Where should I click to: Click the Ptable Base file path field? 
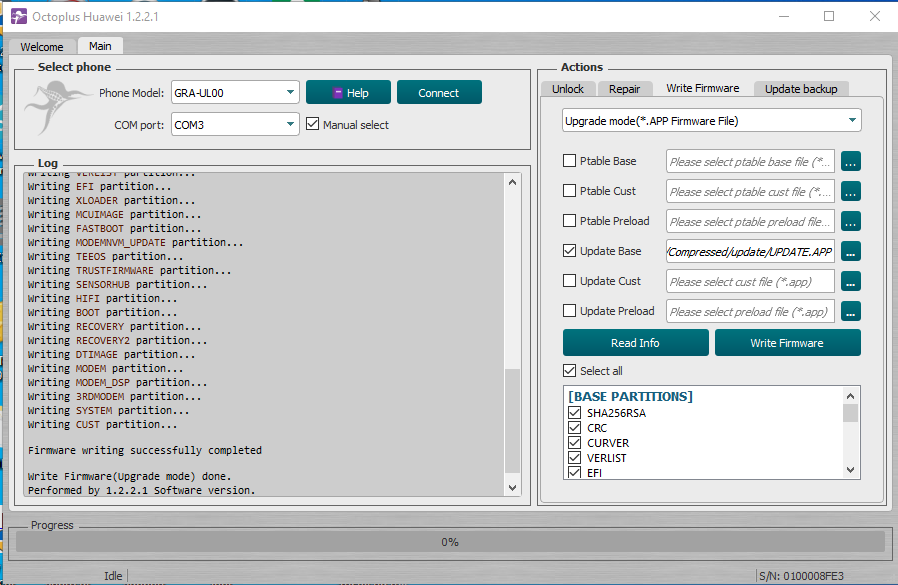tap(750, 162)
